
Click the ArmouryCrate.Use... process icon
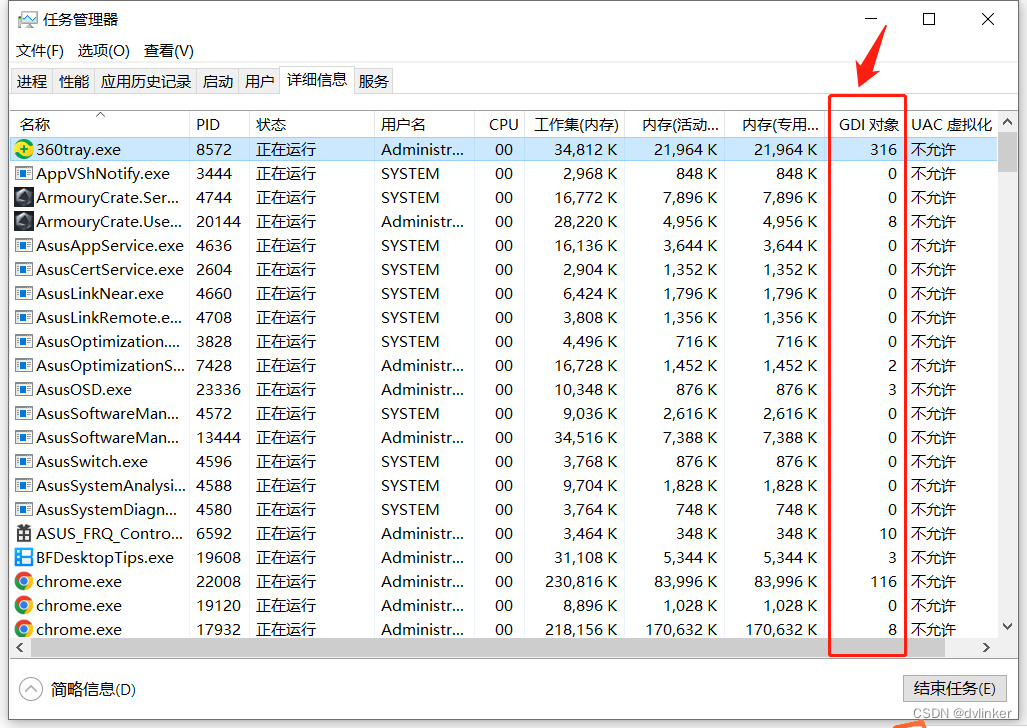24,221
